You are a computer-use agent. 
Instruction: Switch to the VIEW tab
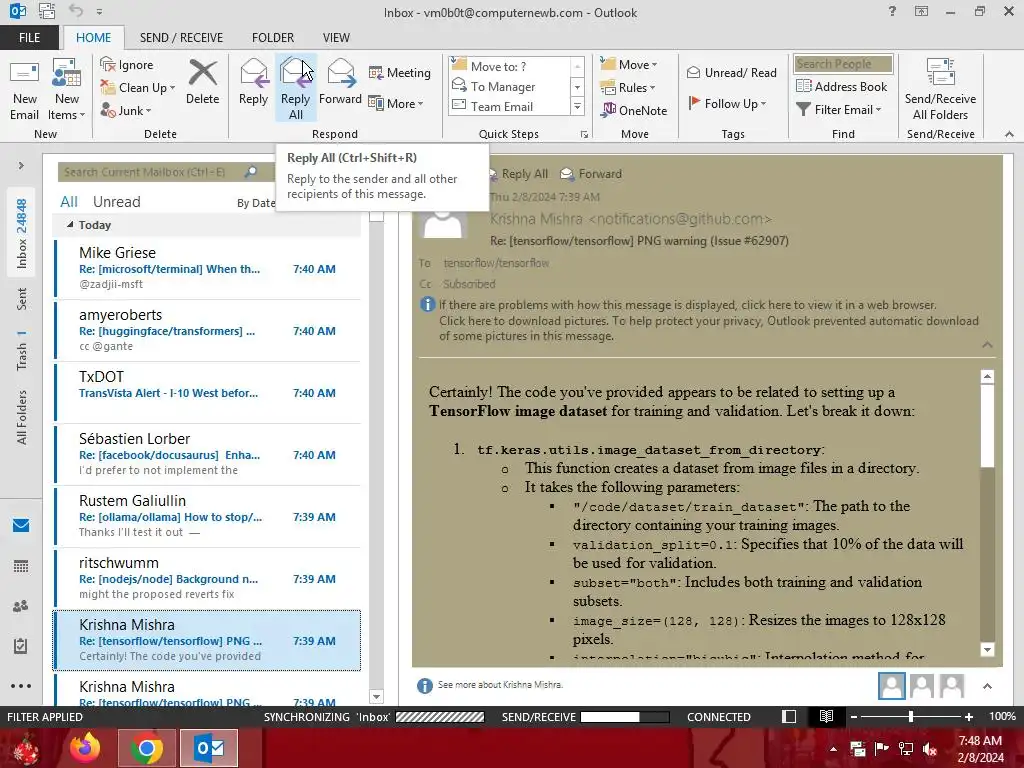coord(336,38)
